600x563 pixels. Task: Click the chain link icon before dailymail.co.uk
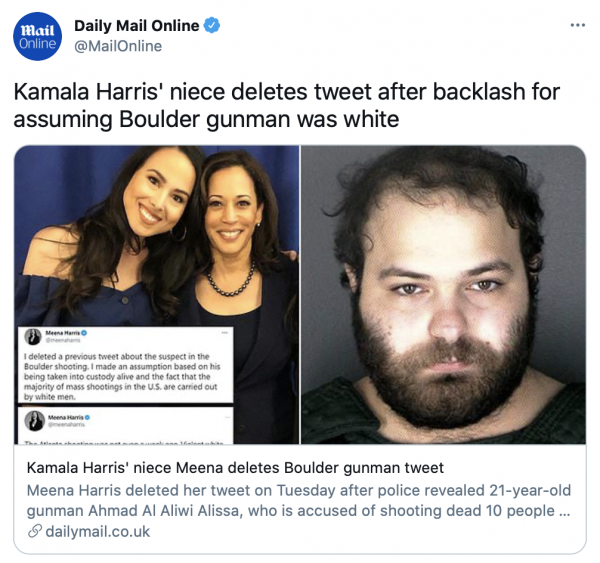pyautogui.click(x=35, y=531)
